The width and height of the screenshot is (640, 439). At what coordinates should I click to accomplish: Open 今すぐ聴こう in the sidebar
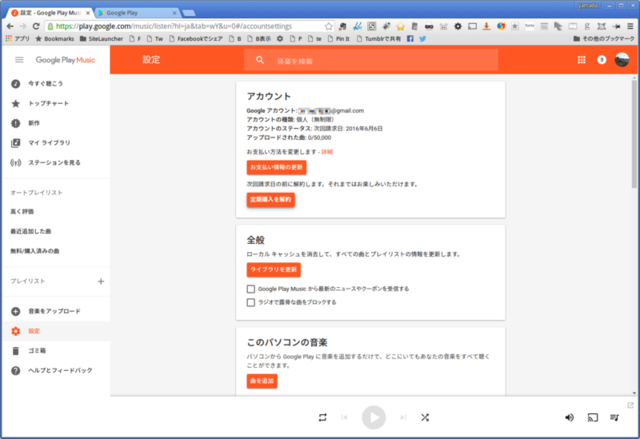point(56,84)
